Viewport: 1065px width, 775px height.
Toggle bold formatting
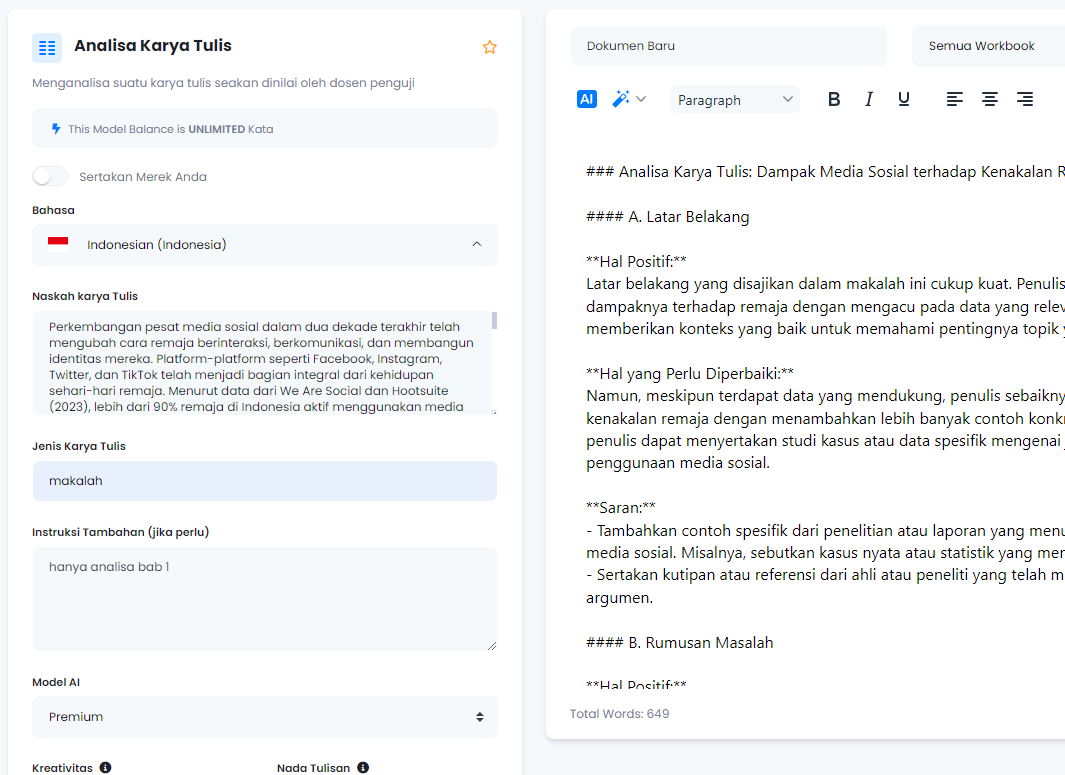click(x=833, y=99)
